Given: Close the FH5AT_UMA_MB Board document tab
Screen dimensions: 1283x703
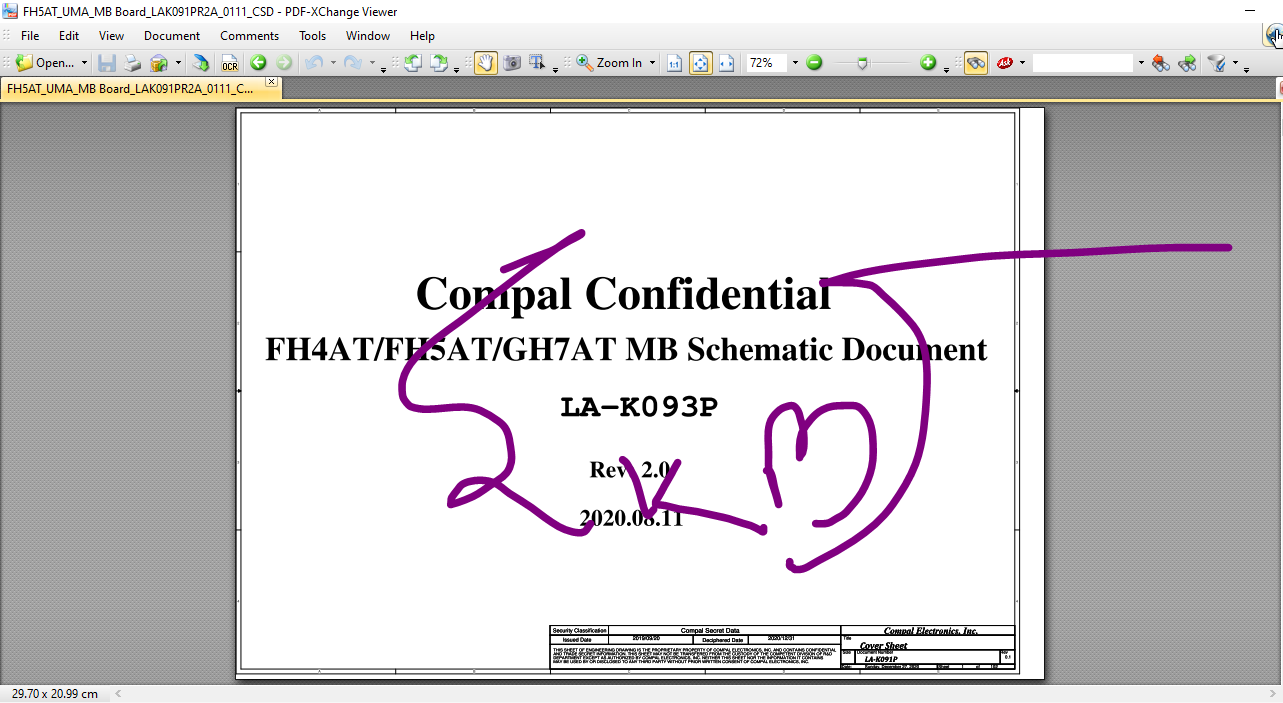Looking at the screenshot, I should pos(271,82).
